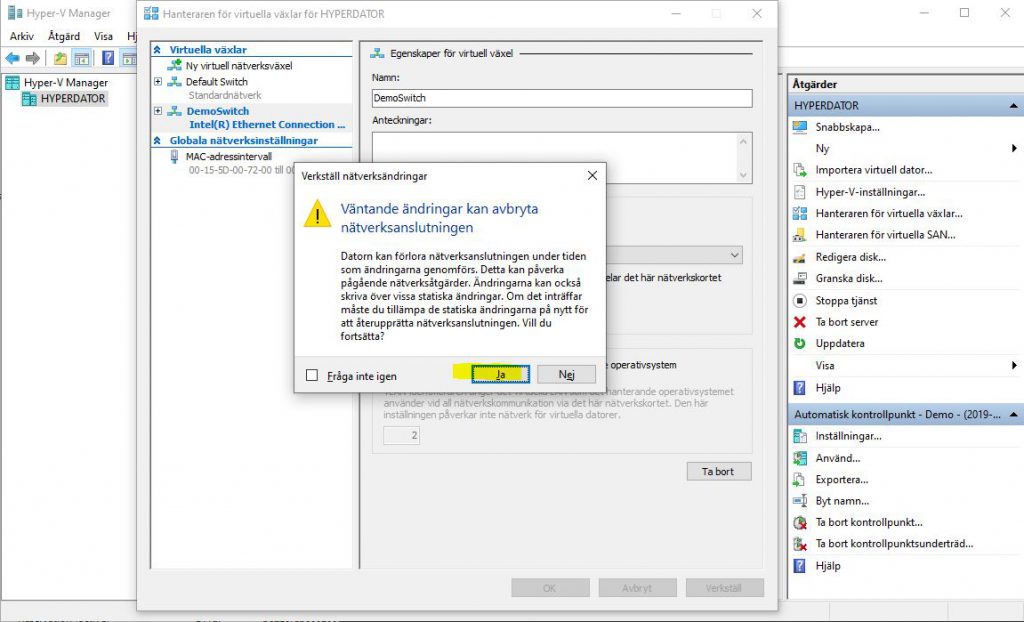Confirm with the Ja button
The height and width of the screenshot is (622, 1024).
click(501, 374)
